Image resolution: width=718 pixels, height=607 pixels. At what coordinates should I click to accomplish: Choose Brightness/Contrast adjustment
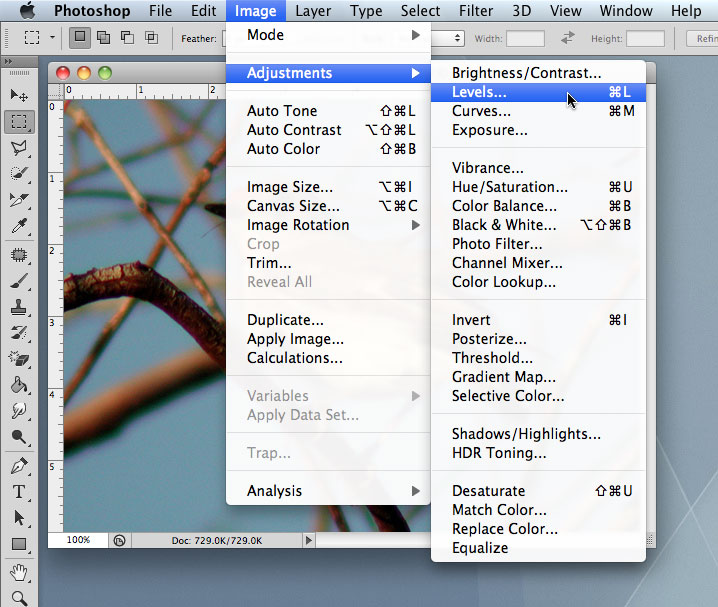538,73
